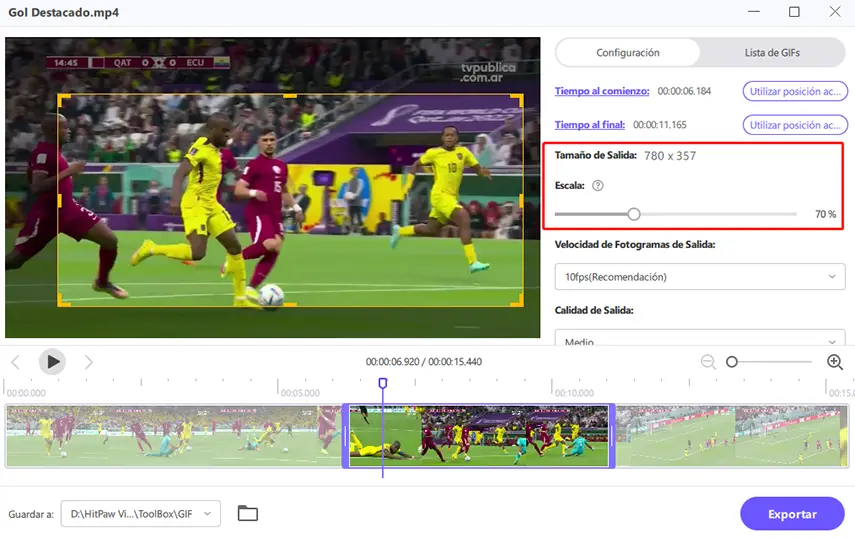Maximize the application window
855x538 pixels.
pyautogui.click(x=794, y=12)
